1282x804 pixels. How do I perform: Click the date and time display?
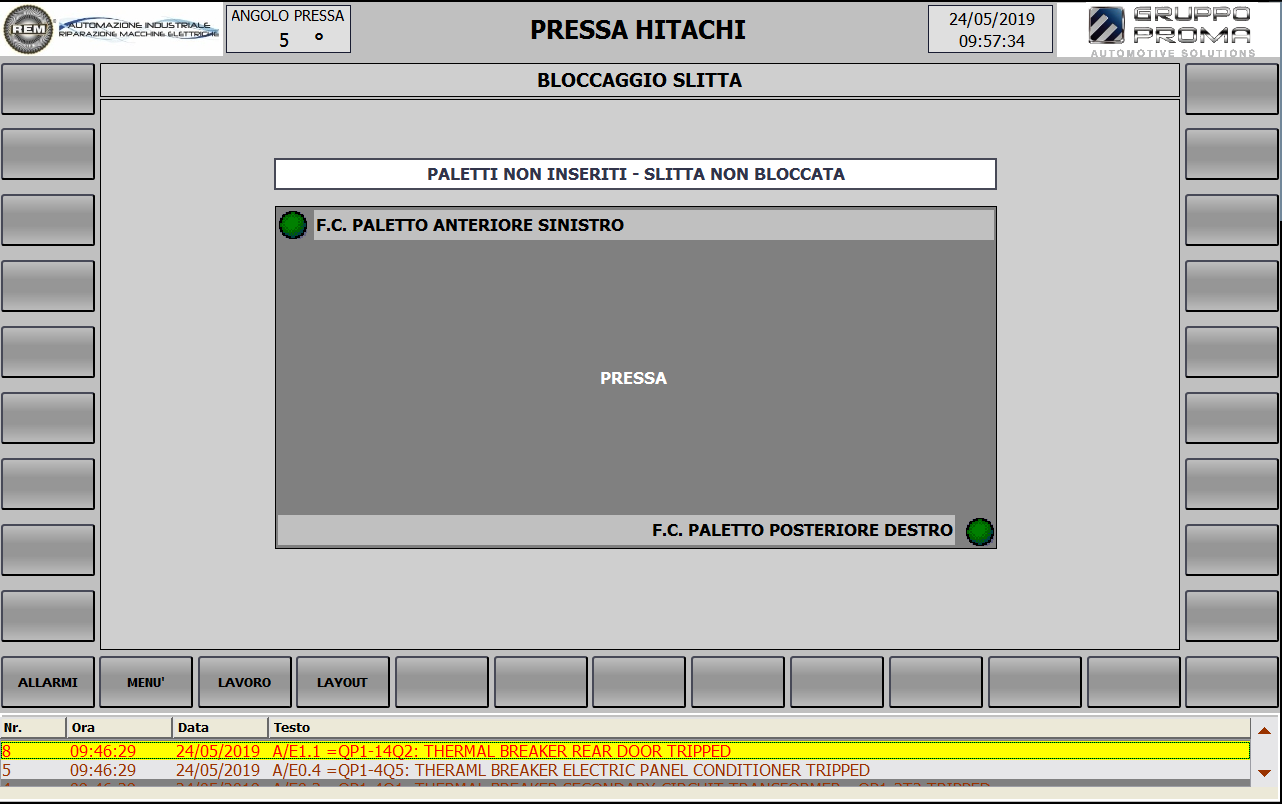(990, 29)
